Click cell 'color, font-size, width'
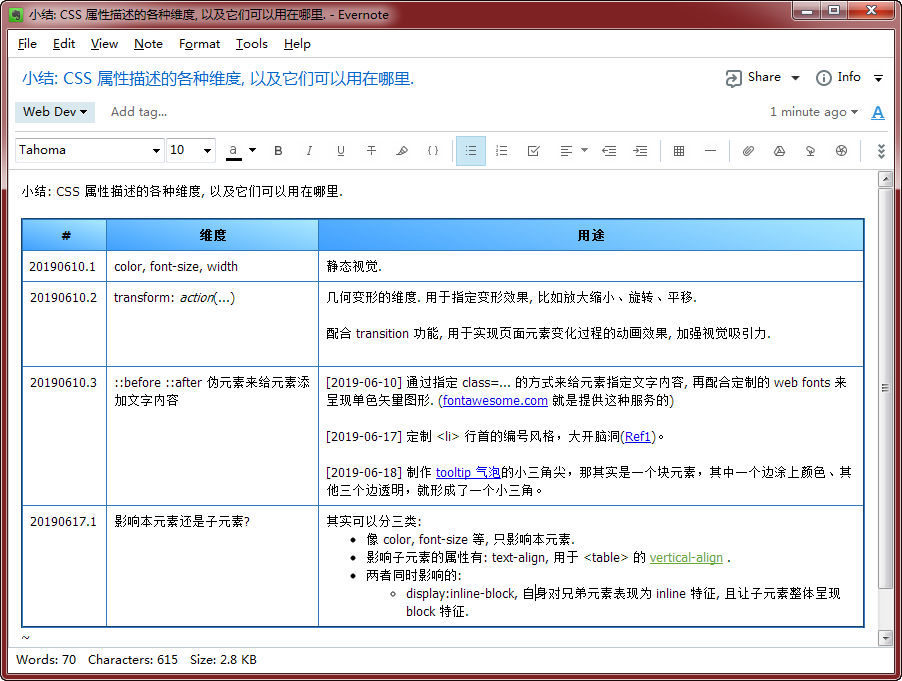 click(x=212, y=266)
